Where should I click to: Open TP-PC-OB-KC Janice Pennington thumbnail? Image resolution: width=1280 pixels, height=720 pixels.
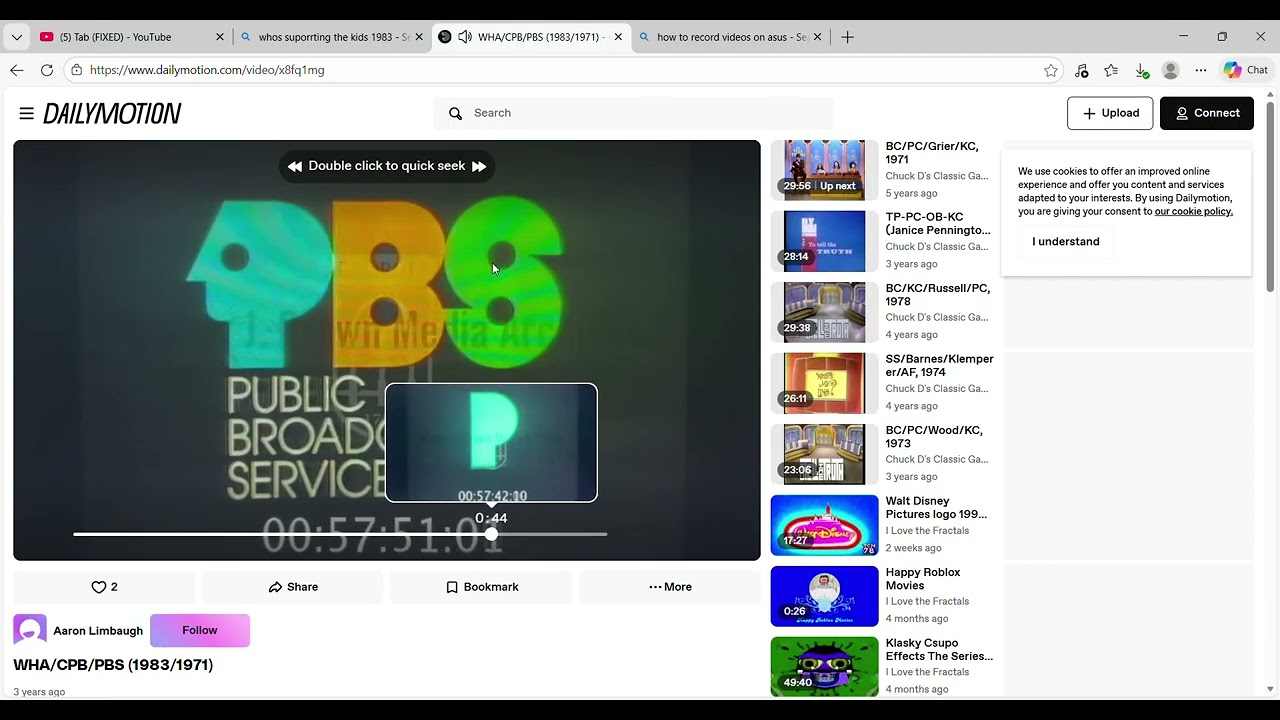824,241
